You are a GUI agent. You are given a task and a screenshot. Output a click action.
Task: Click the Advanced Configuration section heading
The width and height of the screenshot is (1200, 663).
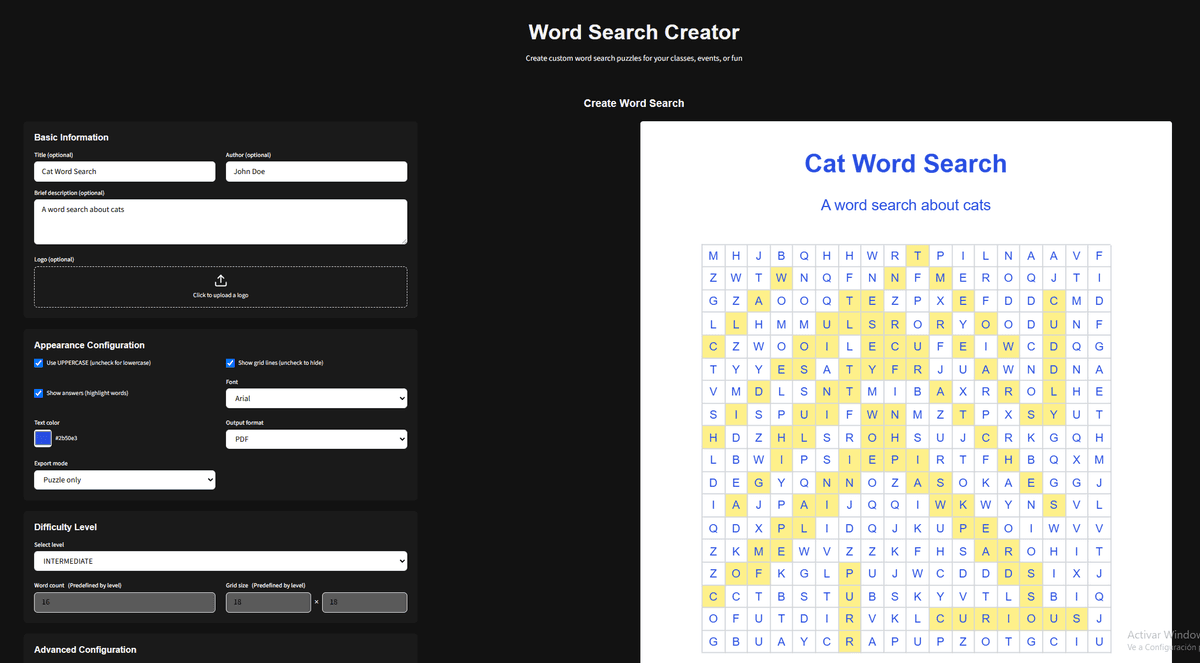pyautogui.click(x=85, y=650)
